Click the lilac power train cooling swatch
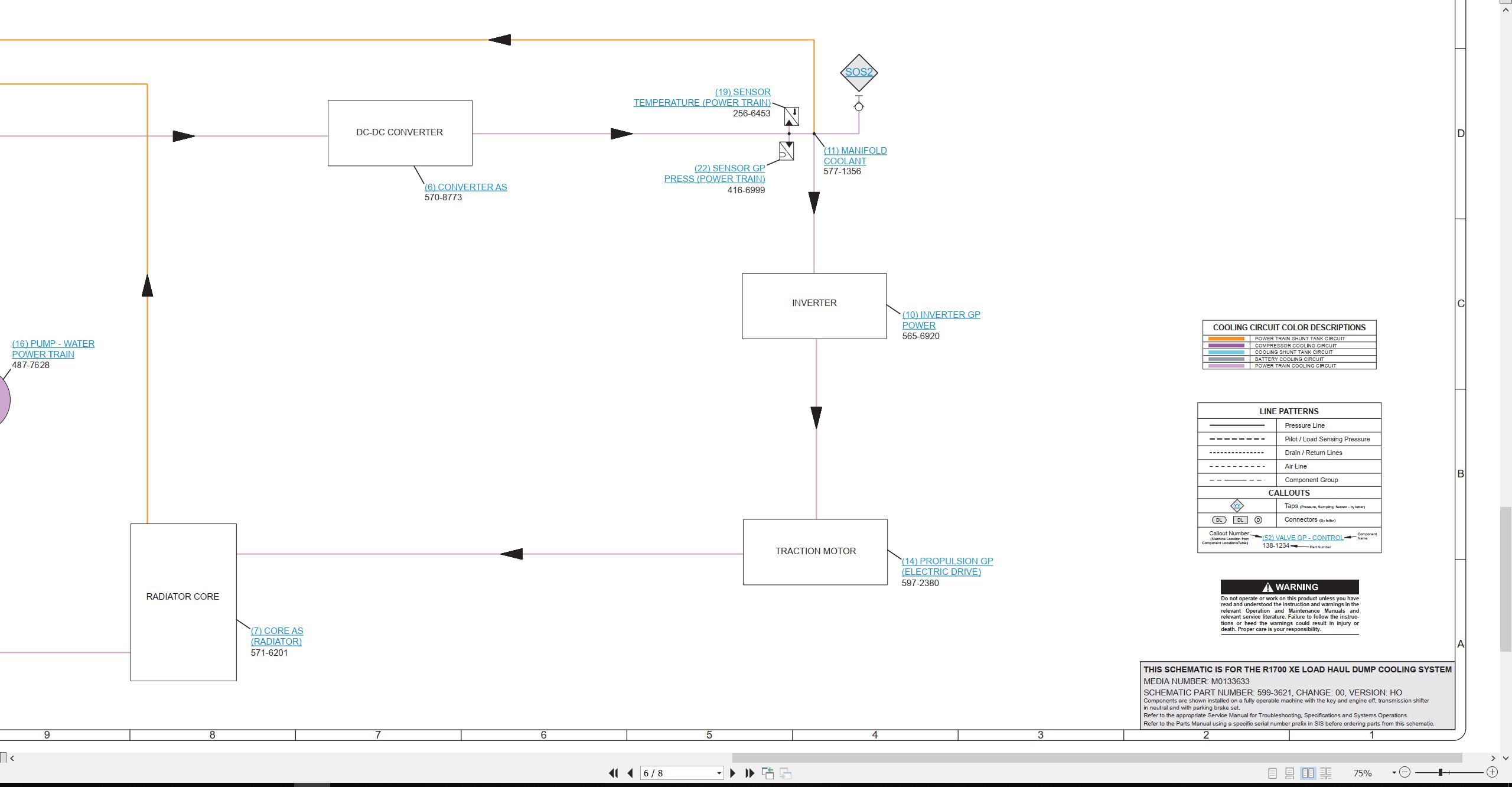 (1226, 366)
